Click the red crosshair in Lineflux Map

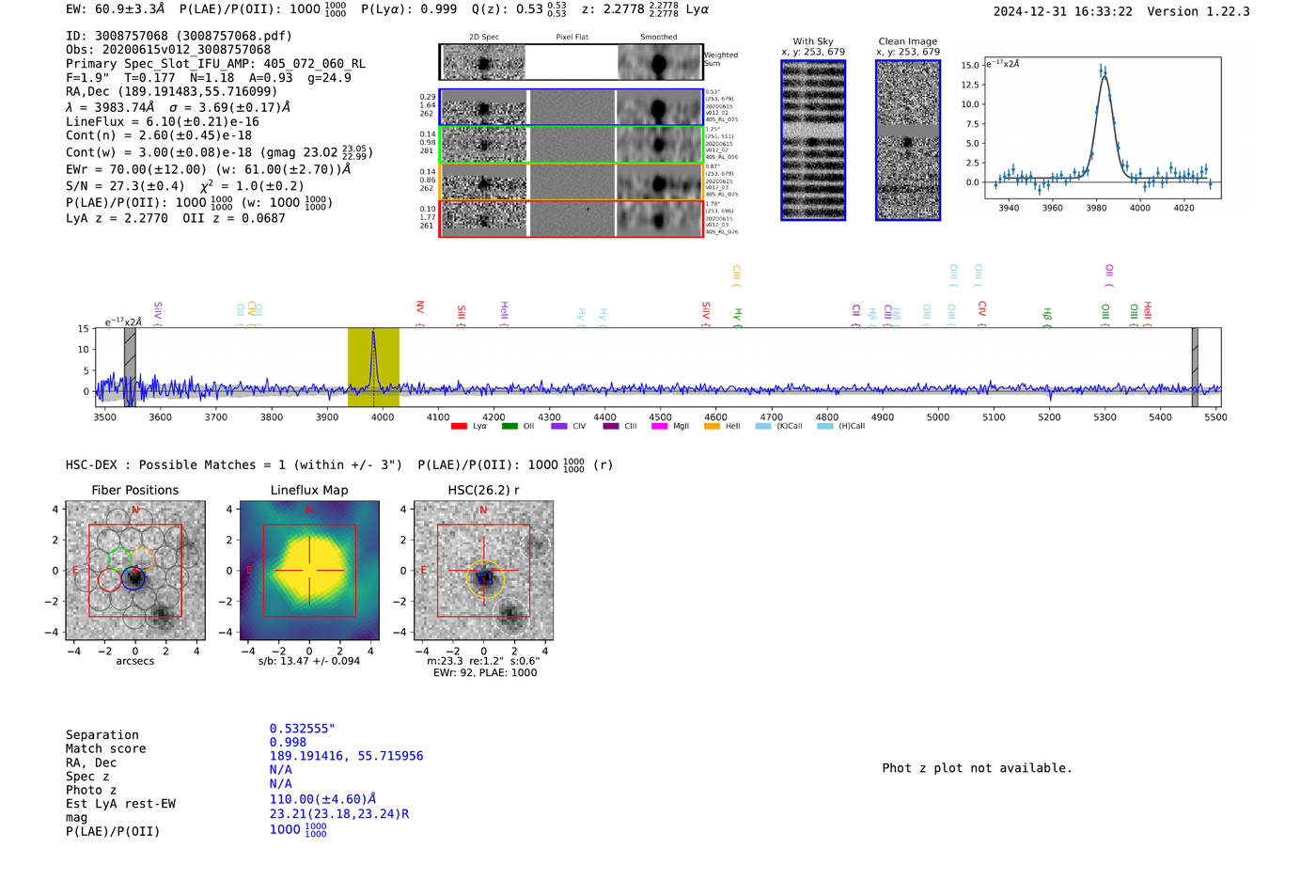309,571
